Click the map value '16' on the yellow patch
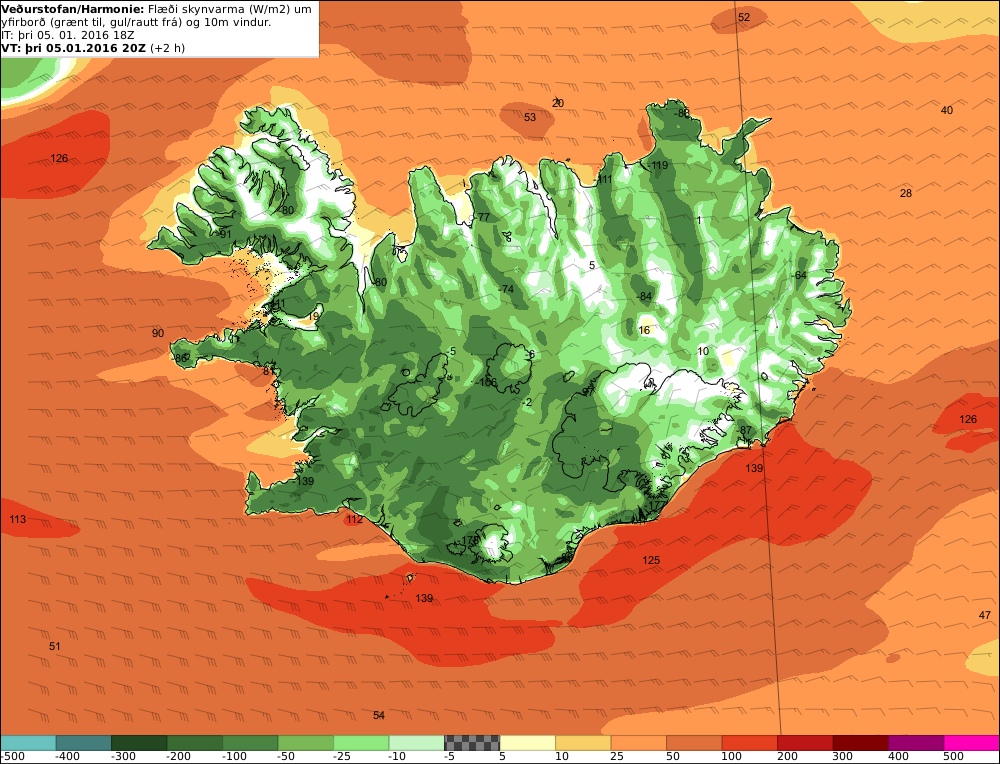The height and width of the screenshot is (764, 1000). click(644, 330)
